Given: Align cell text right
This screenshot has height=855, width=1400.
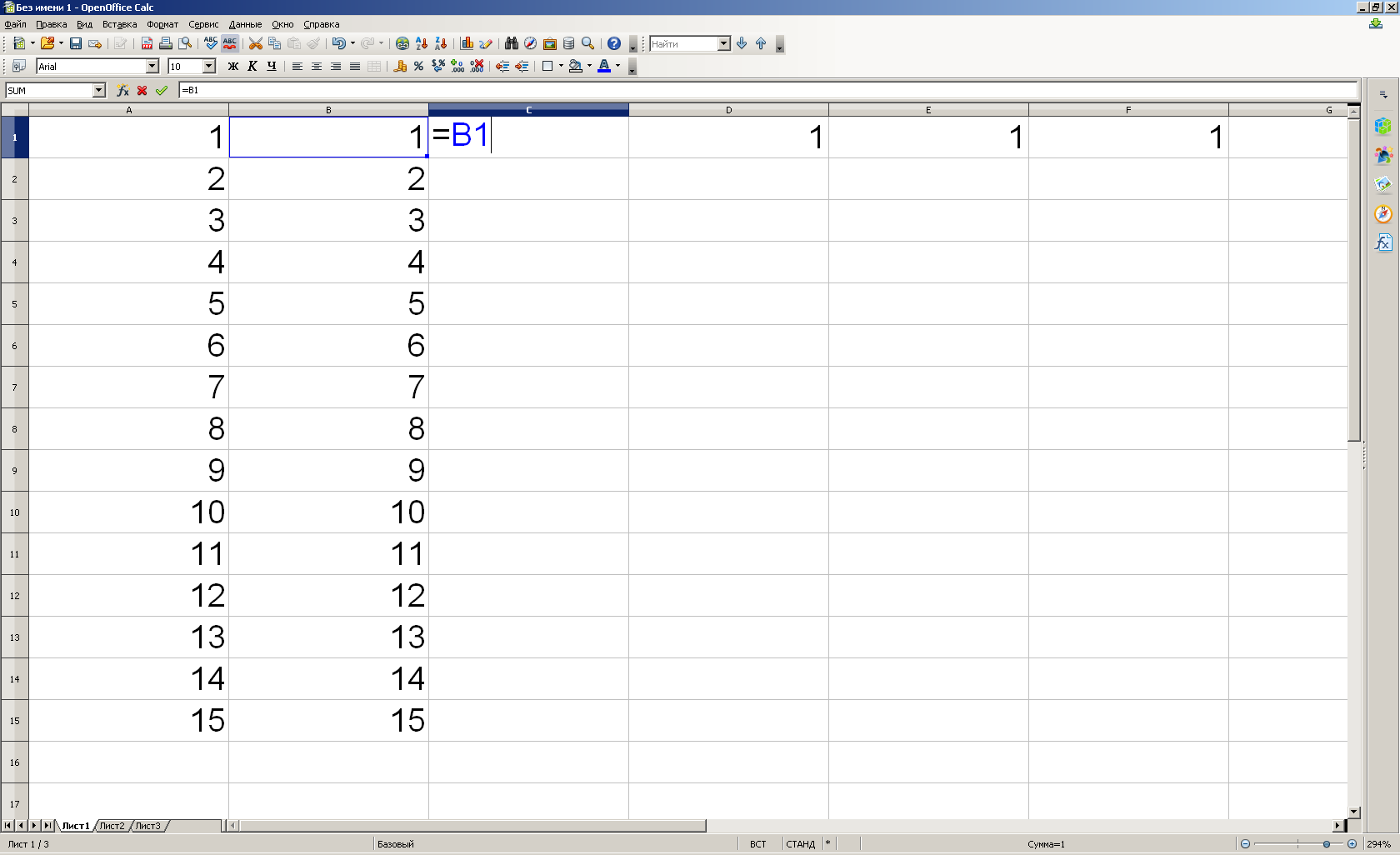Looking at the screenshot, I should (x=336, y=67).
